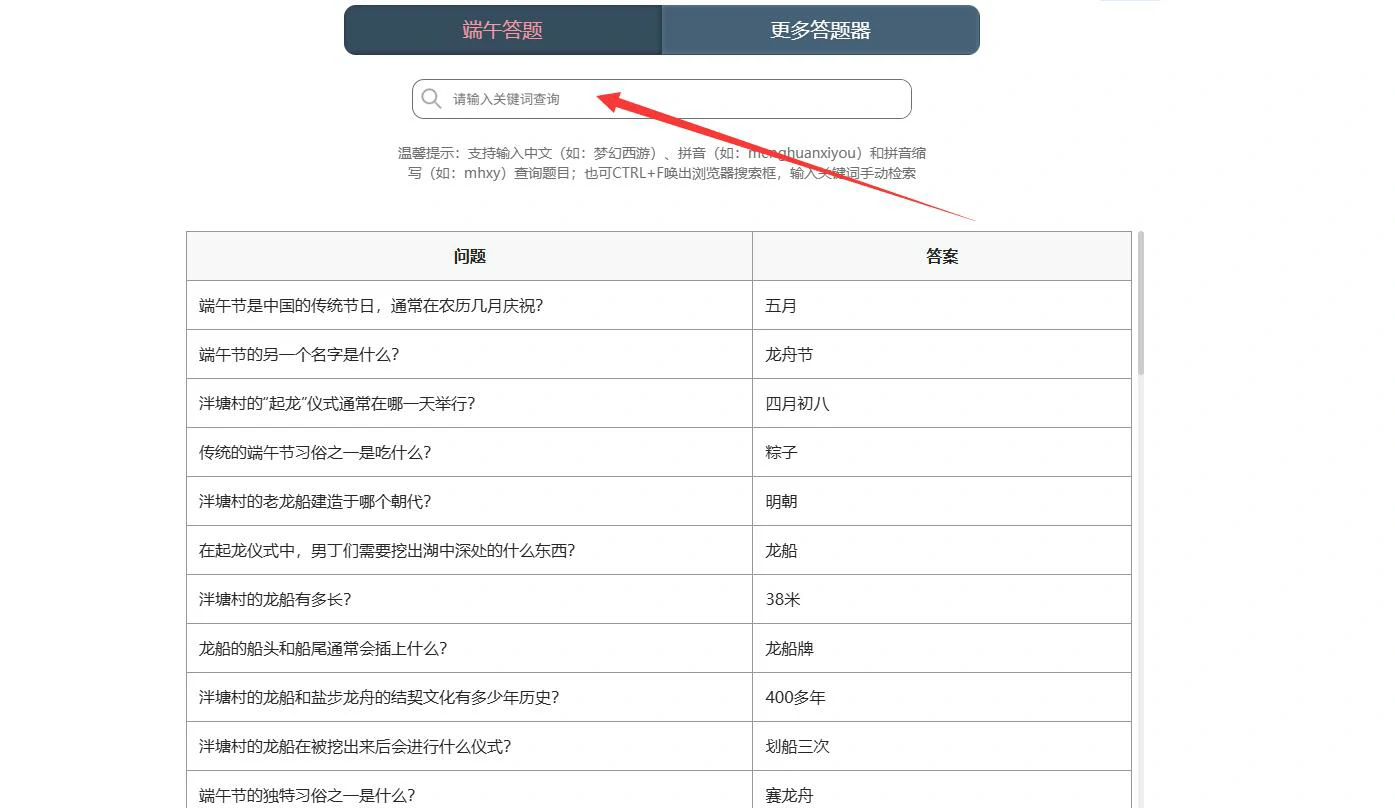The image size is (1395, 808).
Task: Select answer cell 粽子
Action: (942, 452)
